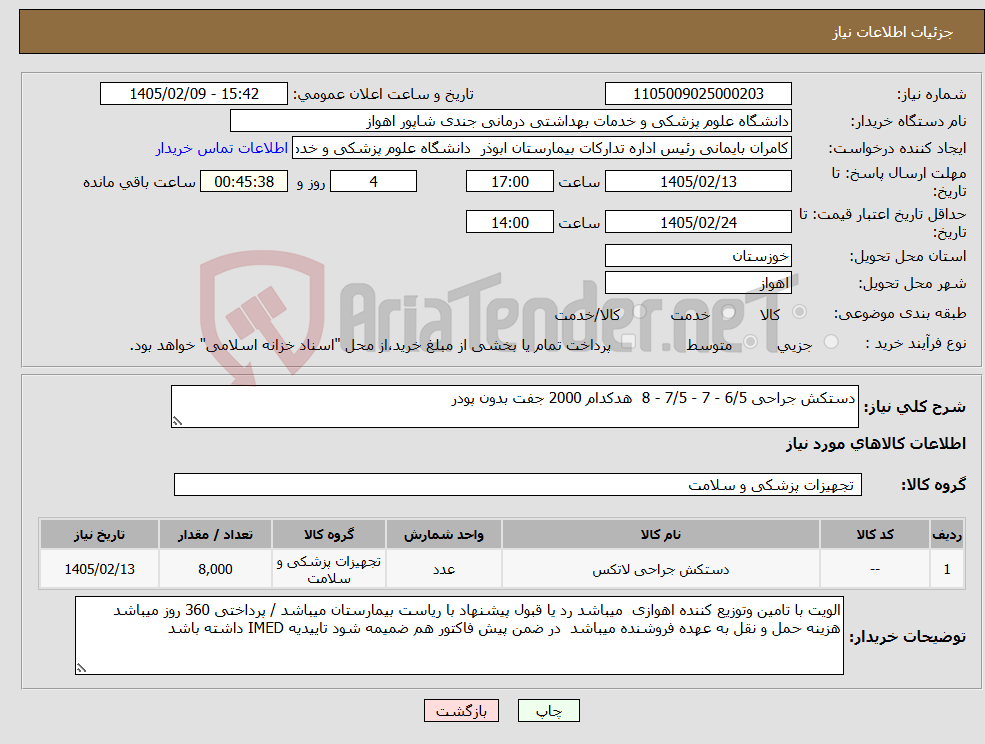
Task: Click the resize handle of description text area
Action: click(x=177, y=422)
